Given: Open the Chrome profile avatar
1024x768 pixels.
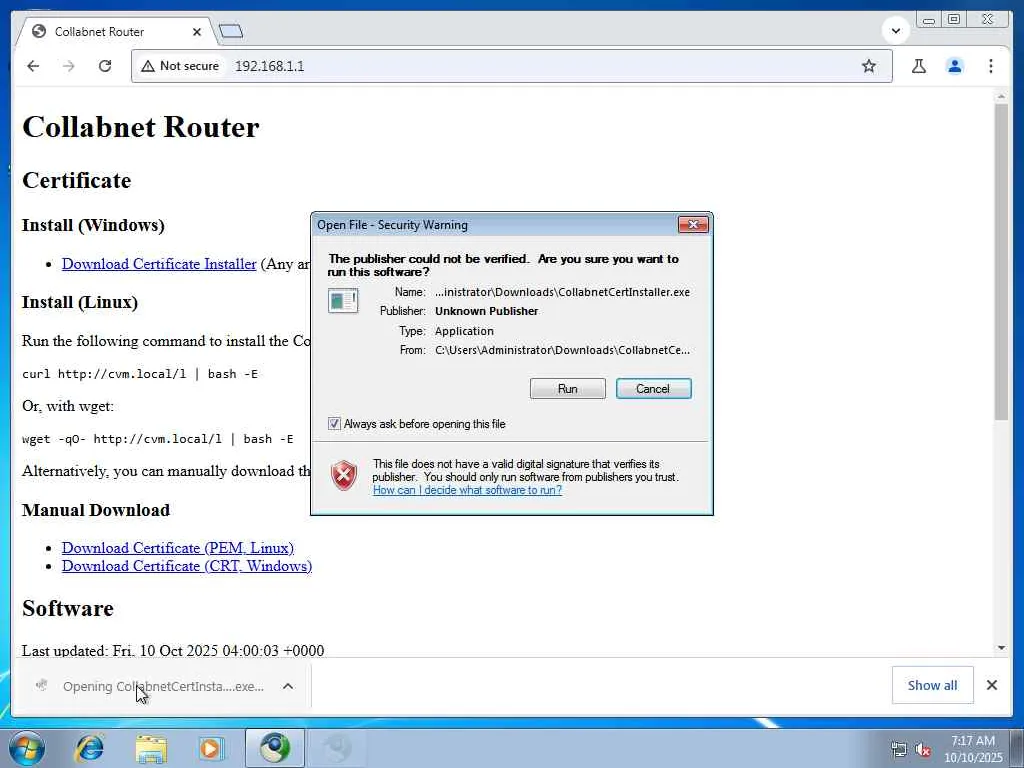Looking at the screenshot, I should click(x=955, y=66).
